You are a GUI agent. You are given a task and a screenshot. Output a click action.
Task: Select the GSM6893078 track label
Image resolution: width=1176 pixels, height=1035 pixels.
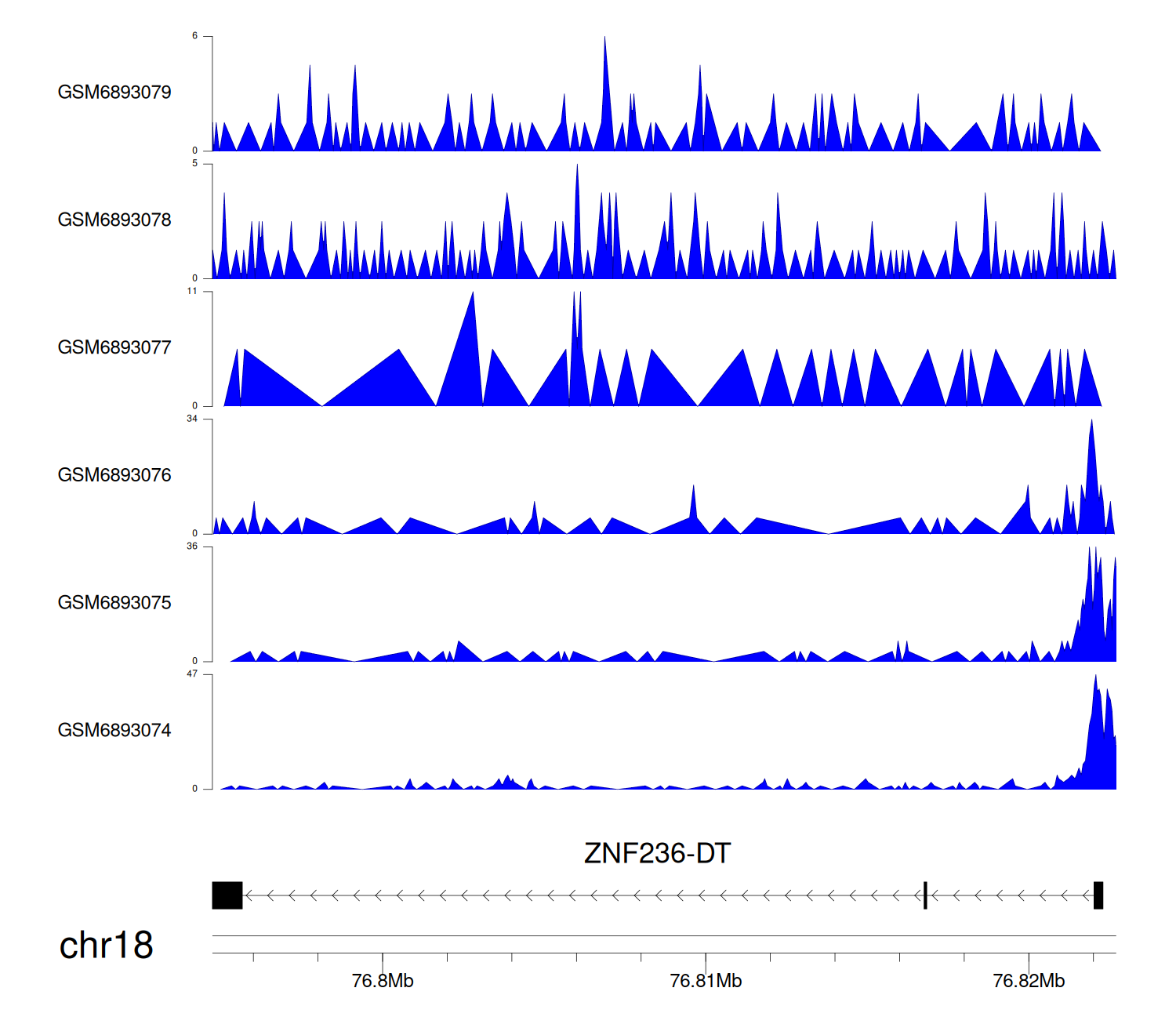[114, 220]
